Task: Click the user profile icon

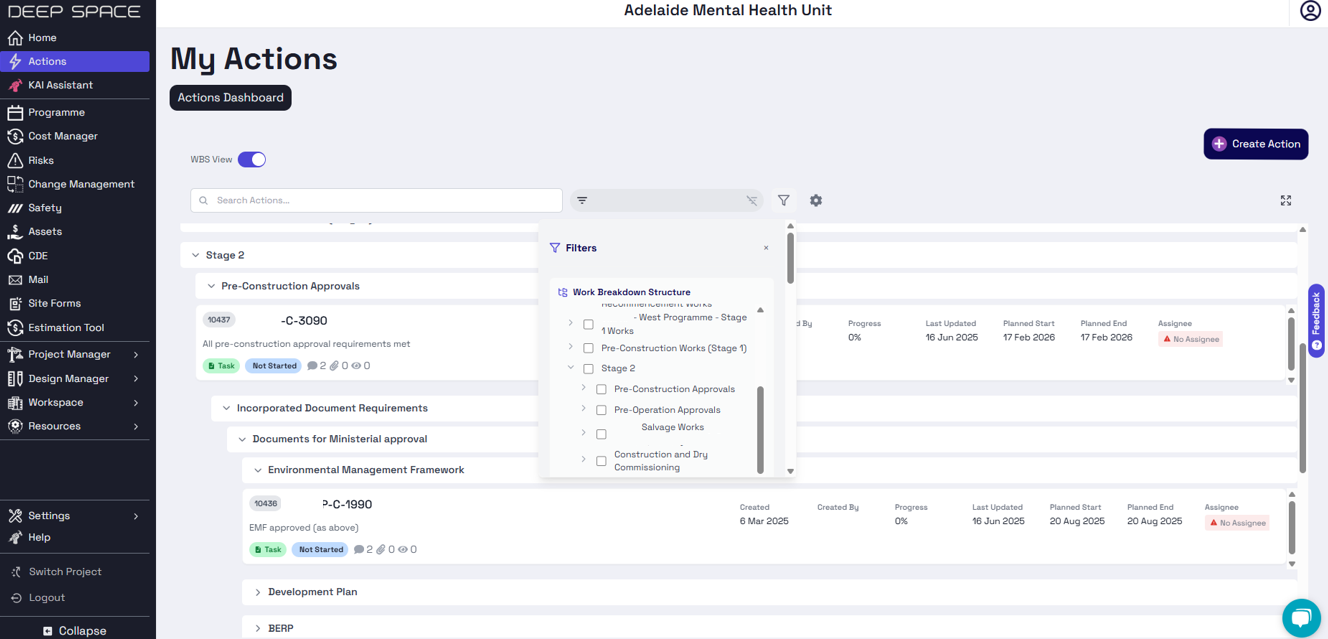Action: pos(1310,11)
